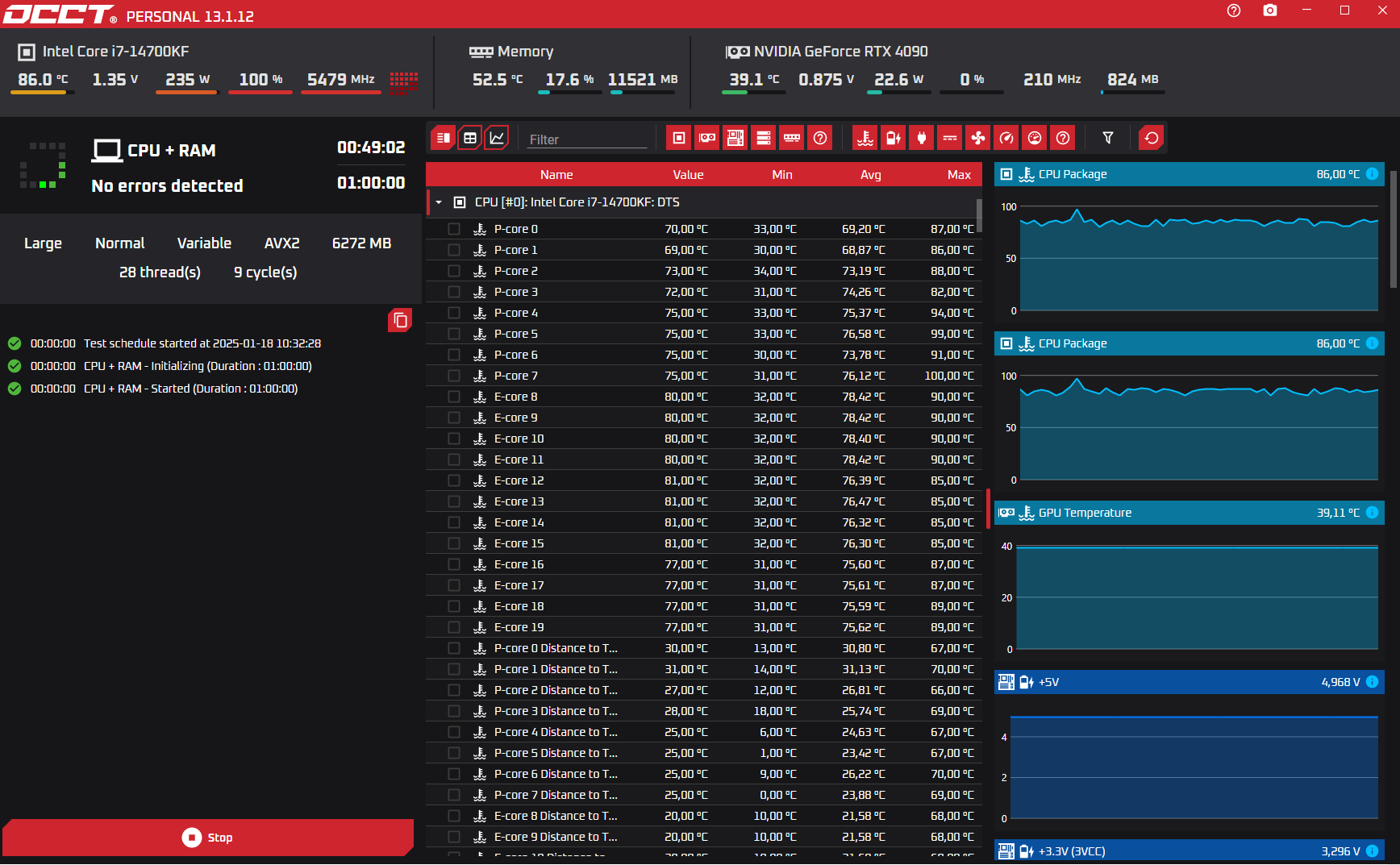Click the graphs panel vertical scrollbar
This screenshot has height=865, width=1400.
point(1394,229)
